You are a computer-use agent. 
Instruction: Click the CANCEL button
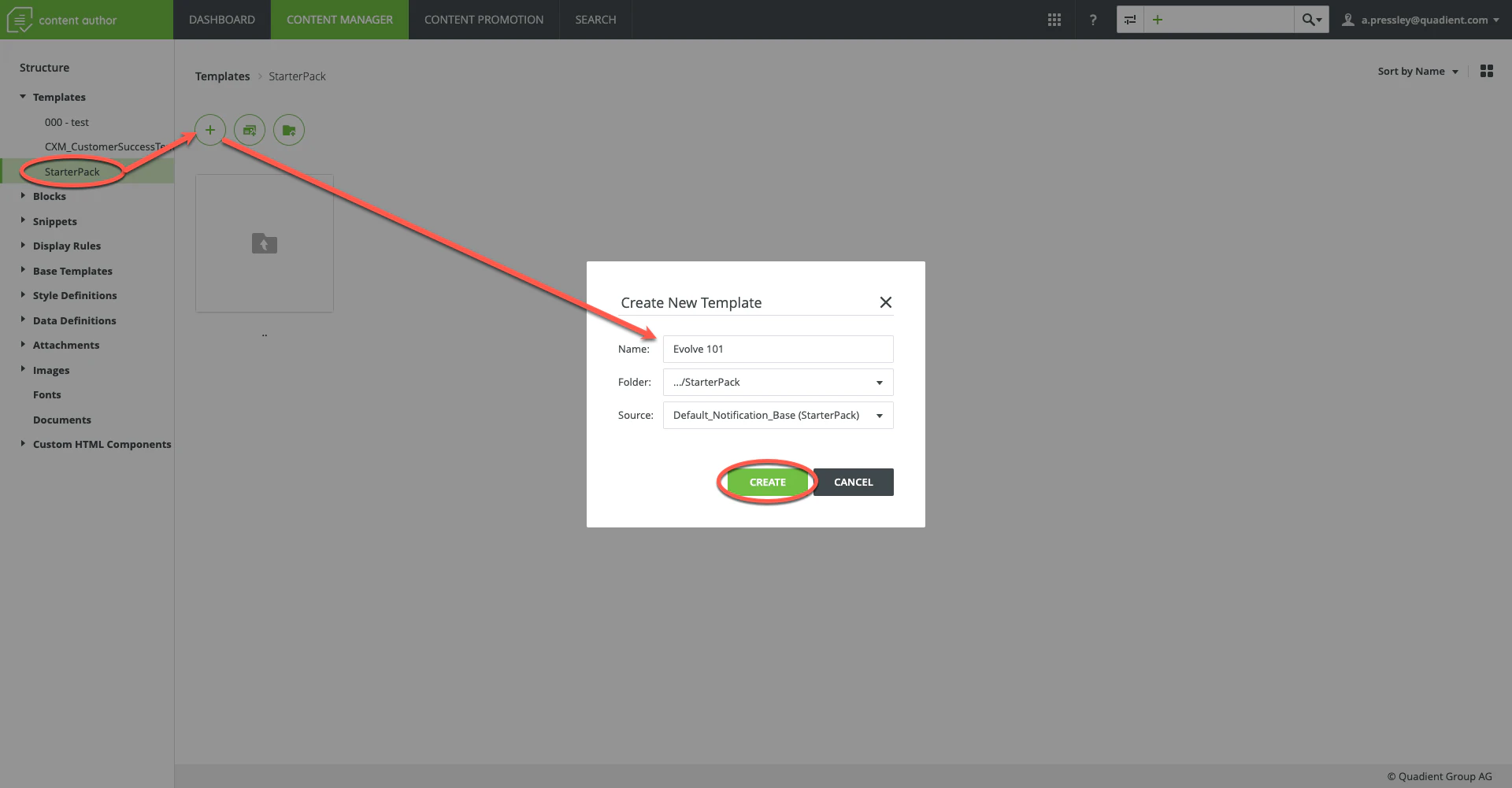(853, 482)
